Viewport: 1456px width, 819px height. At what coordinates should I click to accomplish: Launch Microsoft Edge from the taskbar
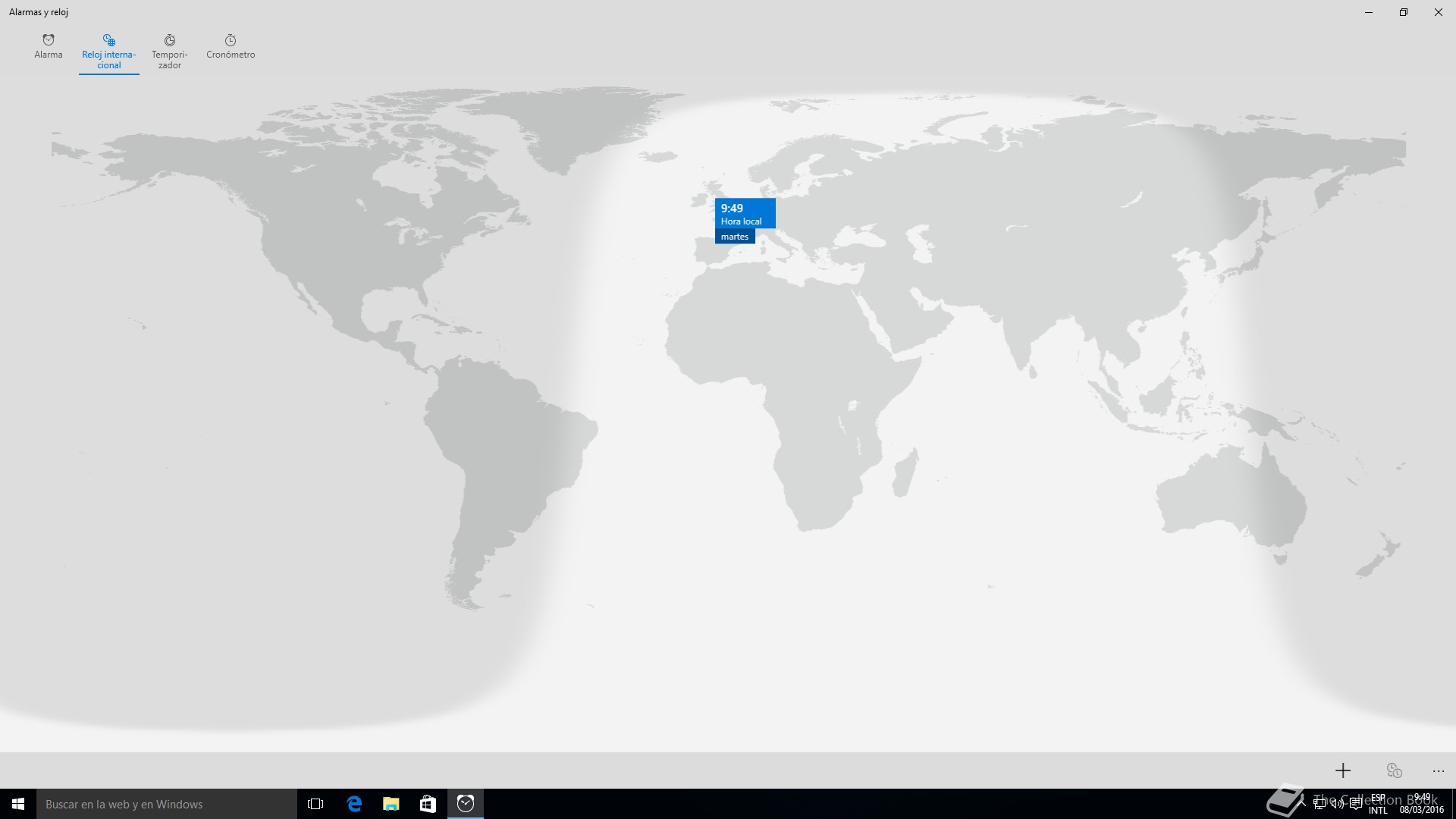tap(354, 804)
